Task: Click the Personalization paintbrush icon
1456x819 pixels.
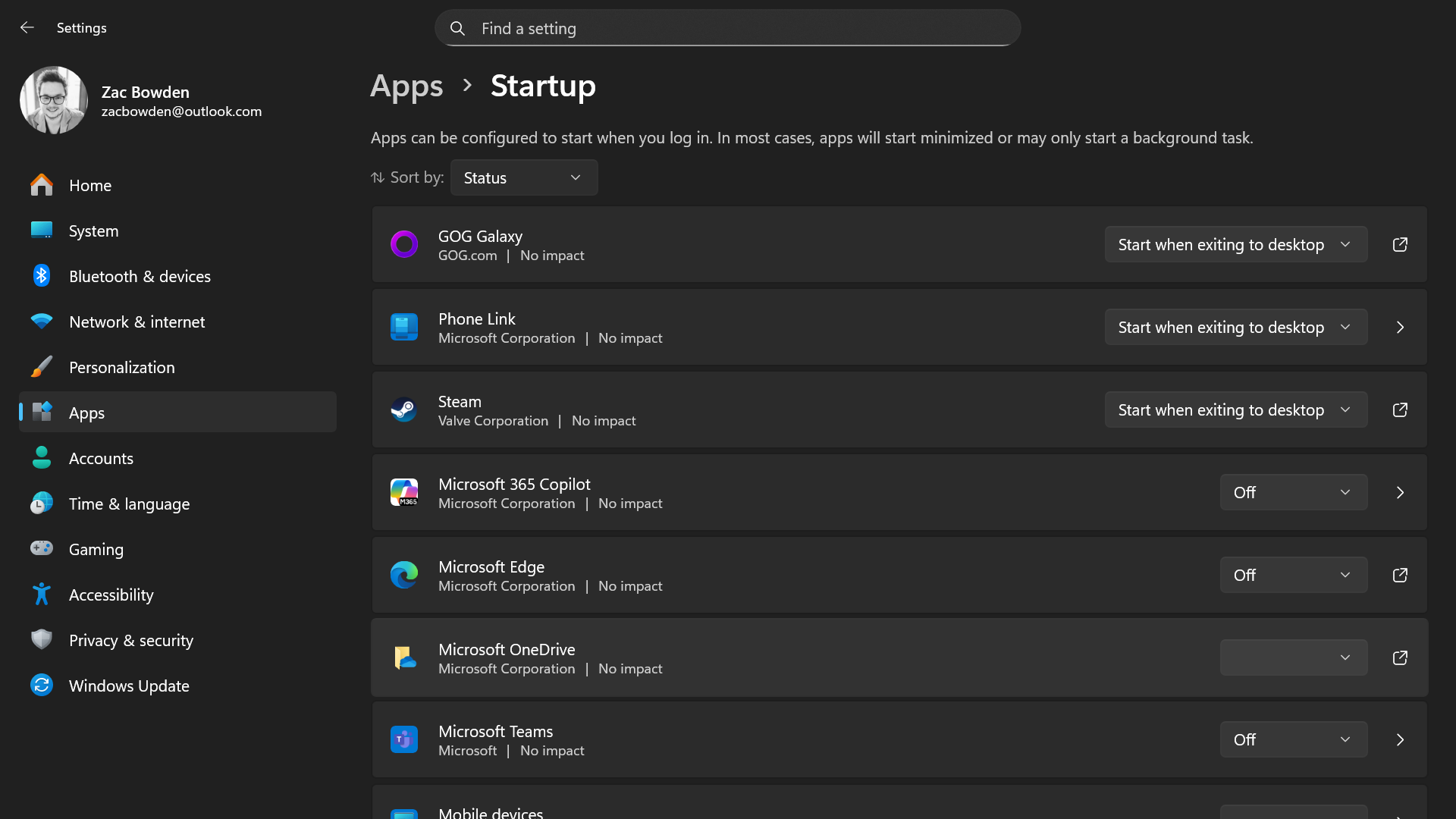Action: pos(42,366)
